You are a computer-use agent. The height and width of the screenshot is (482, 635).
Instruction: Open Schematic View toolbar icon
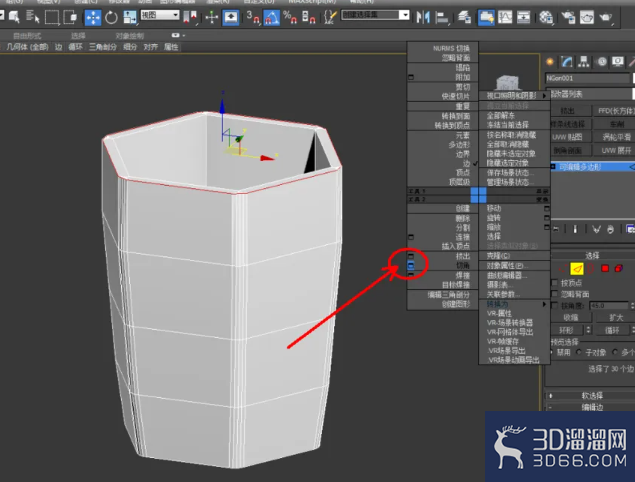click(524, 17)
